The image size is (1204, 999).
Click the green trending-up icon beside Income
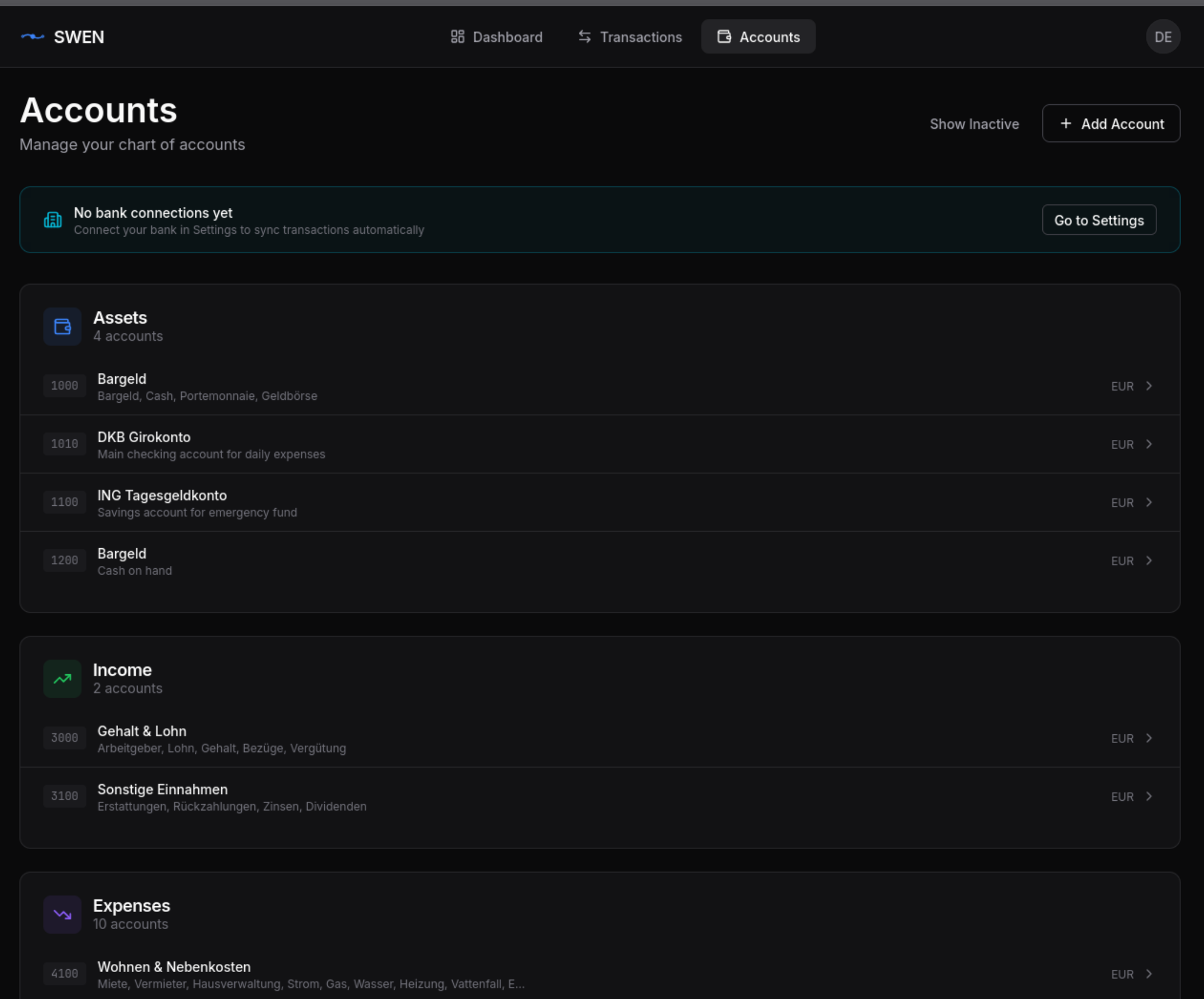(x=62, y=679)
